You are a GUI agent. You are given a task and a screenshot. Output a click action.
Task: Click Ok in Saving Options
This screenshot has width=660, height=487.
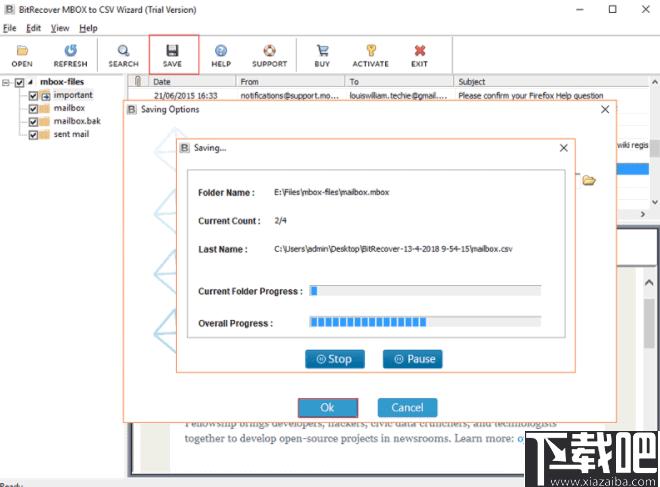[328, 407]
